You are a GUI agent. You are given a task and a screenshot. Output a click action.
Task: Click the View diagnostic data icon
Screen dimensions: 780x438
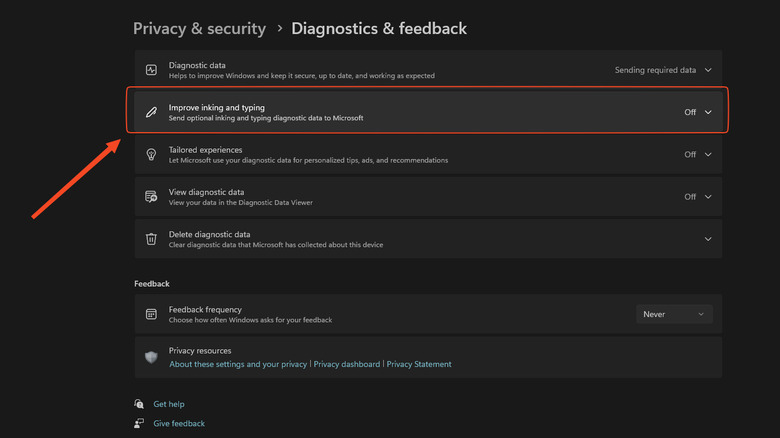[151, 197]
